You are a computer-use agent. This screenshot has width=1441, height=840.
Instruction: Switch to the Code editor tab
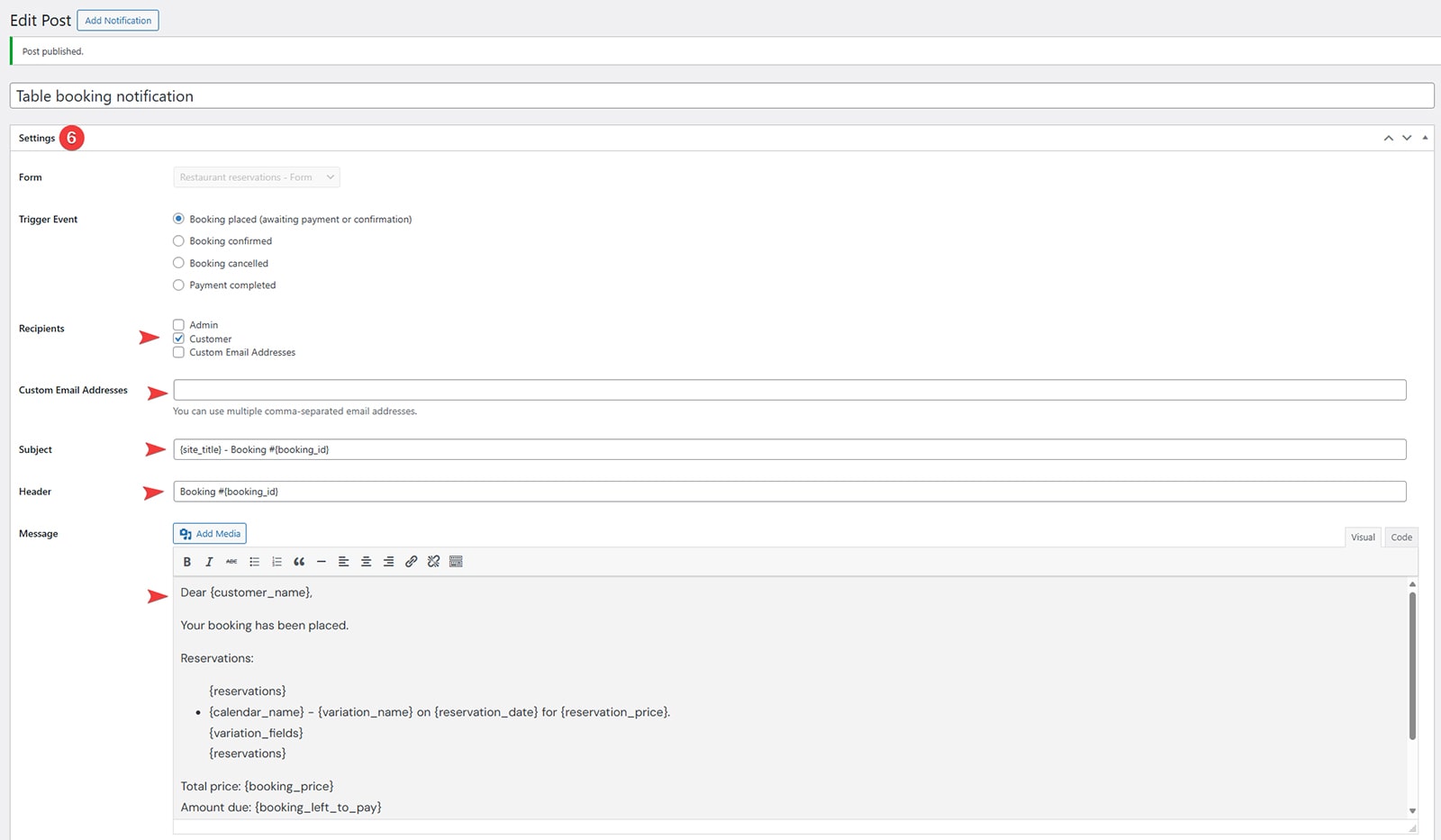tap(1400, 537)
